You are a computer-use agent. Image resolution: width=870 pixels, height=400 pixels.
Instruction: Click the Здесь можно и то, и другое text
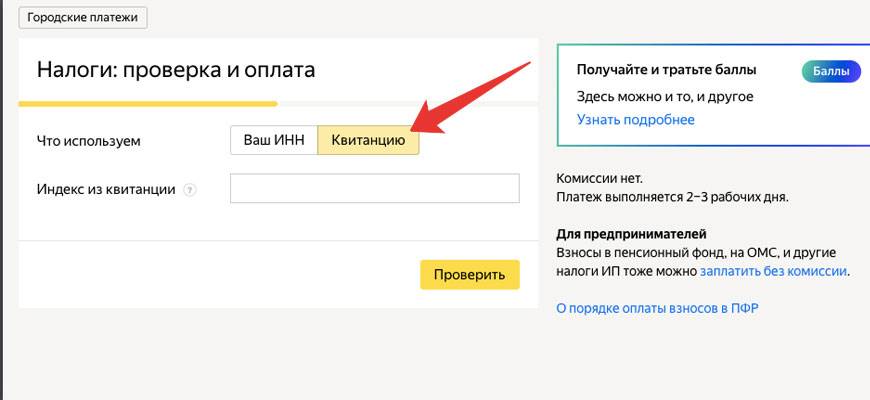[x=665, y=97]
